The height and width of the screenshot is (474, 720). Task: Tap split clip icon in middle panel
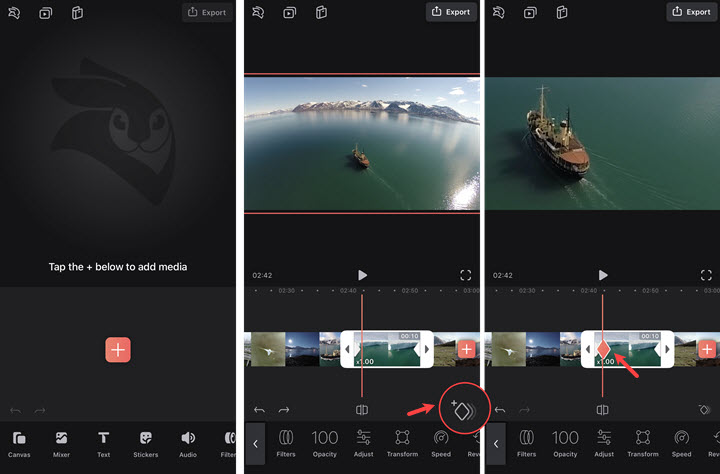(x=362, y=410)
